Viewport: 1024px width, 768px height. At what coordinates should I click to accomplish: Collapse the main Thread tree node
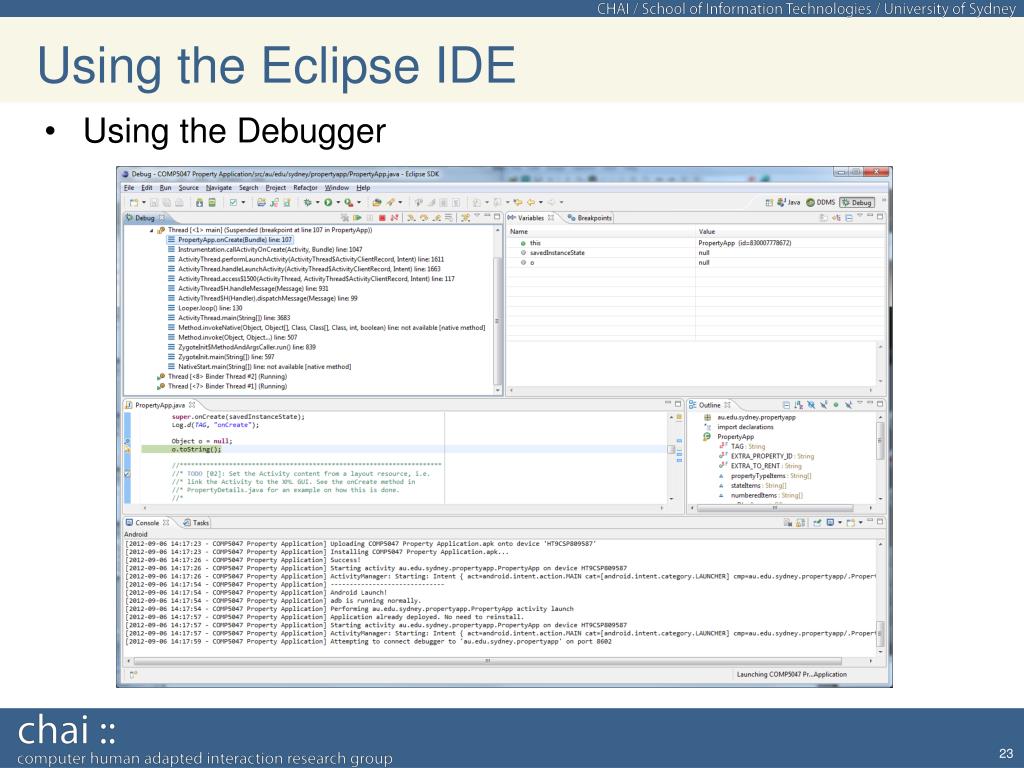point(152,231)
